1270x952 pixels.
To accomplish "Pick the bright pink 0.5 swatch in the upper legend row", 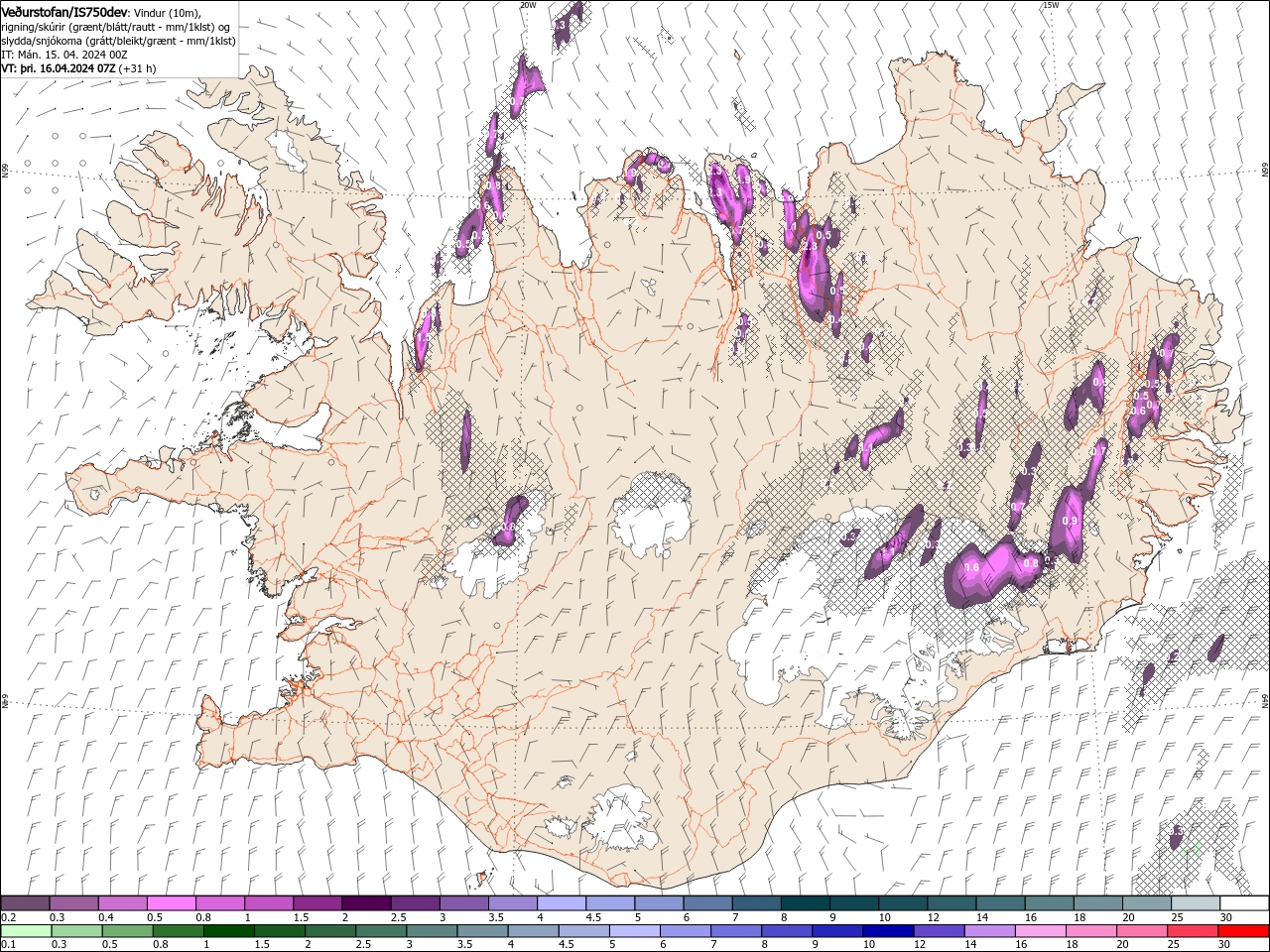I will click(x=171, y=903).
